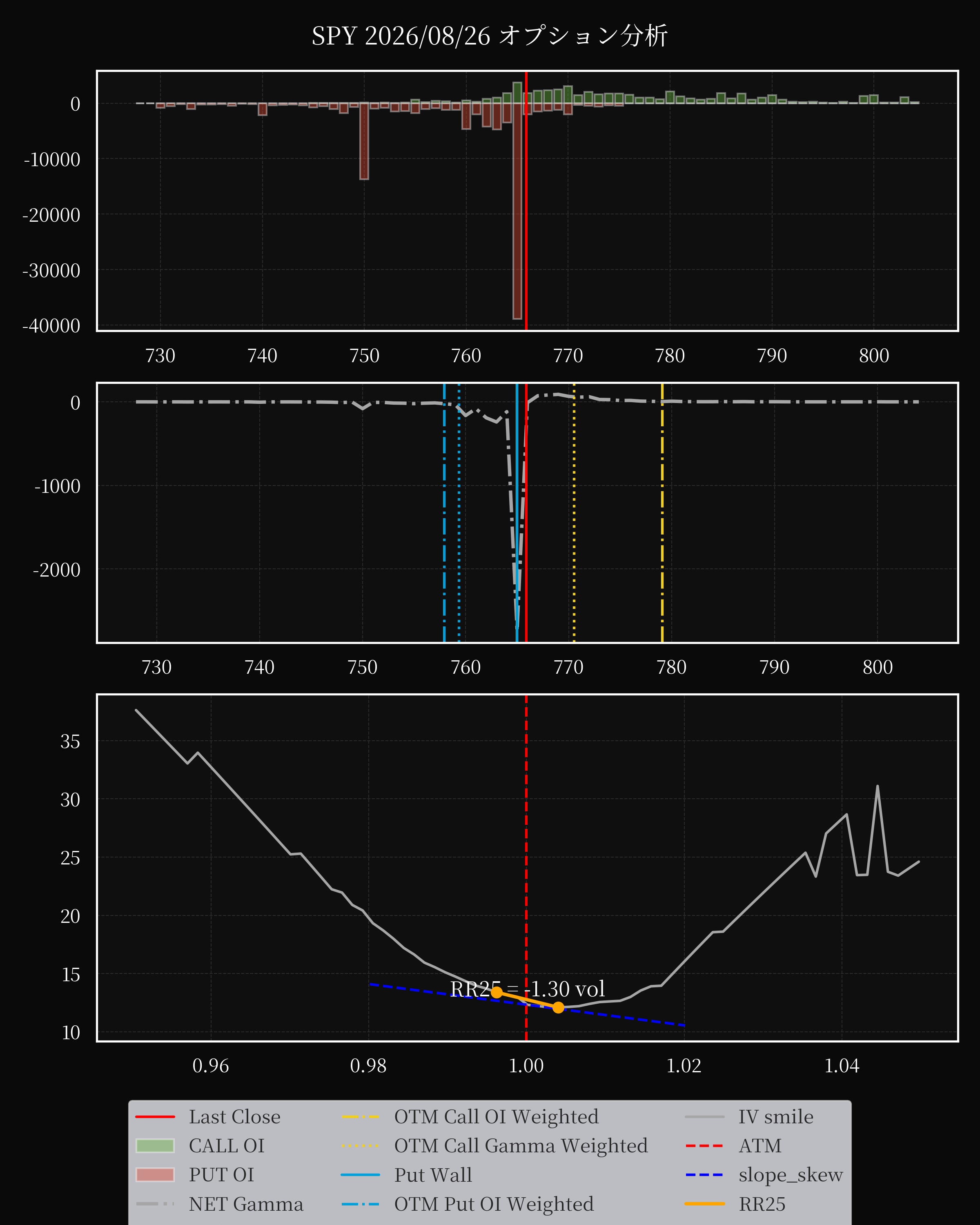The height and width of the screenshot is (1225, 980).
Task: Click the slope_skew legend label
Action: [790, 1174]
